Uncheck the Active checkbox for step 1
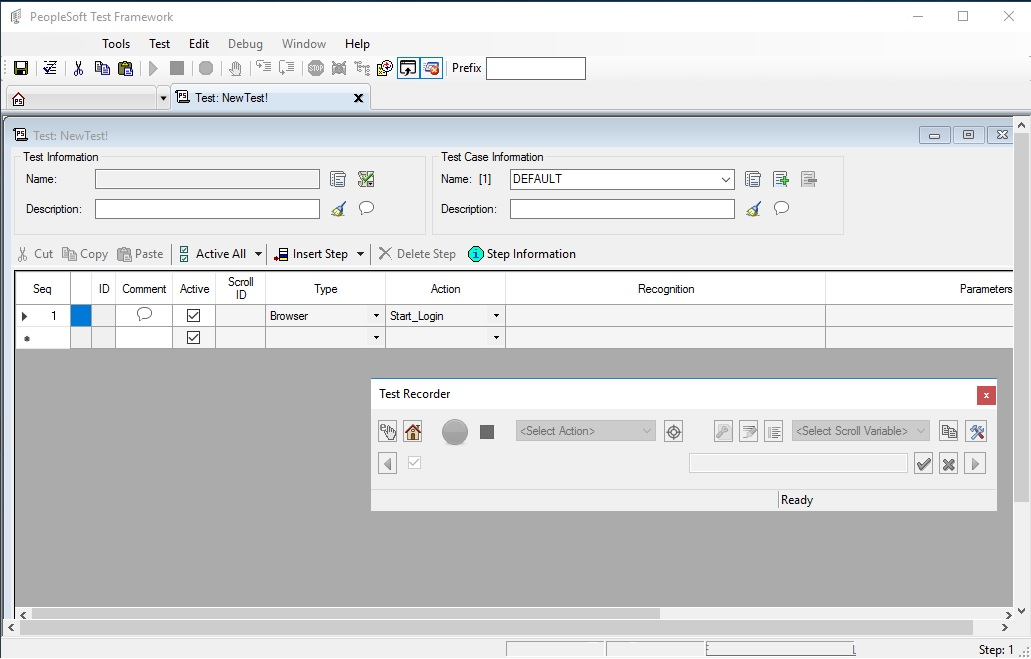Viewport: 1031px width, 659px height. tap(194, 315)
